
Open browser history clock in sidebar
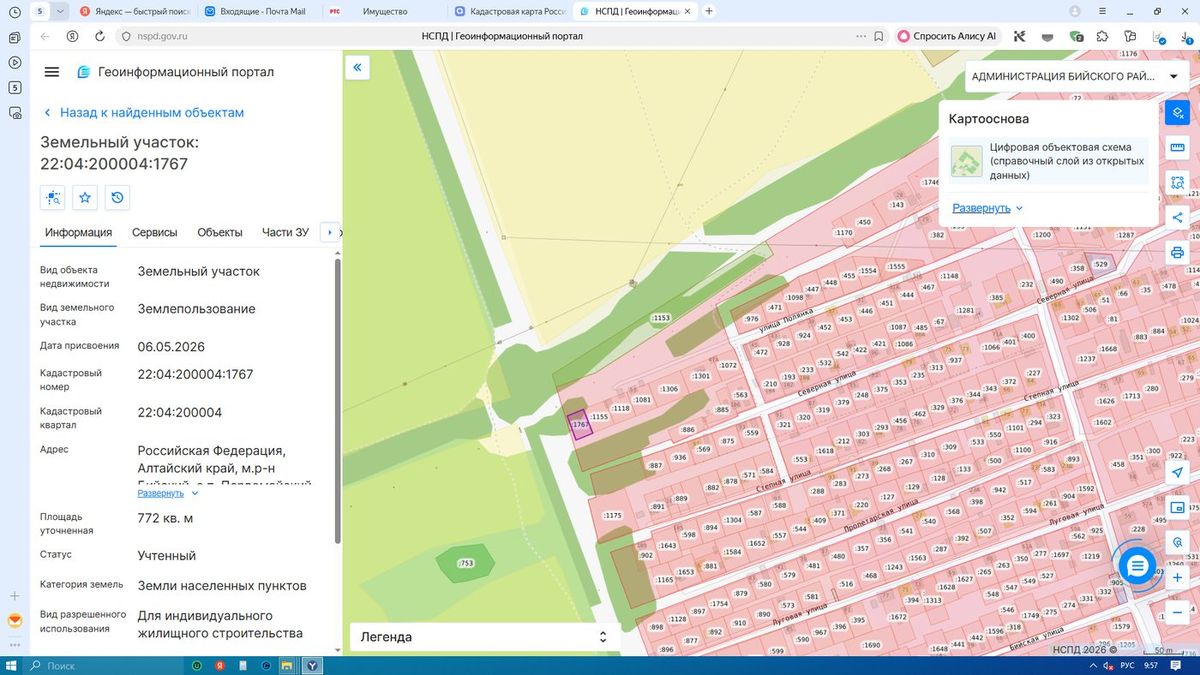coord(15,13)
